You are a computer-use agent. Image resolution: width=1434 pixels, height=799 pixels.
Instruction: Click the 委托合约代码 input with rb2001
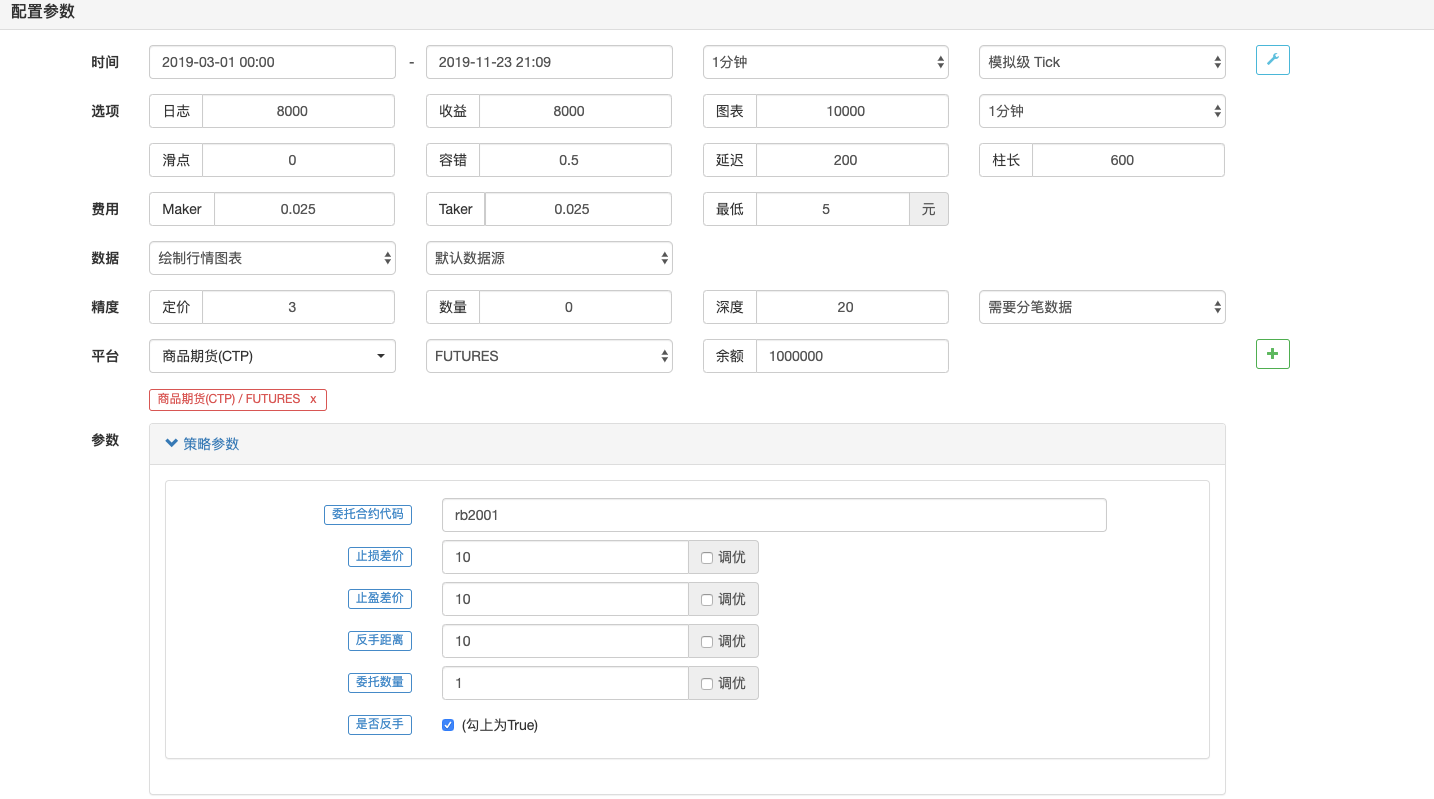[773, 516]
